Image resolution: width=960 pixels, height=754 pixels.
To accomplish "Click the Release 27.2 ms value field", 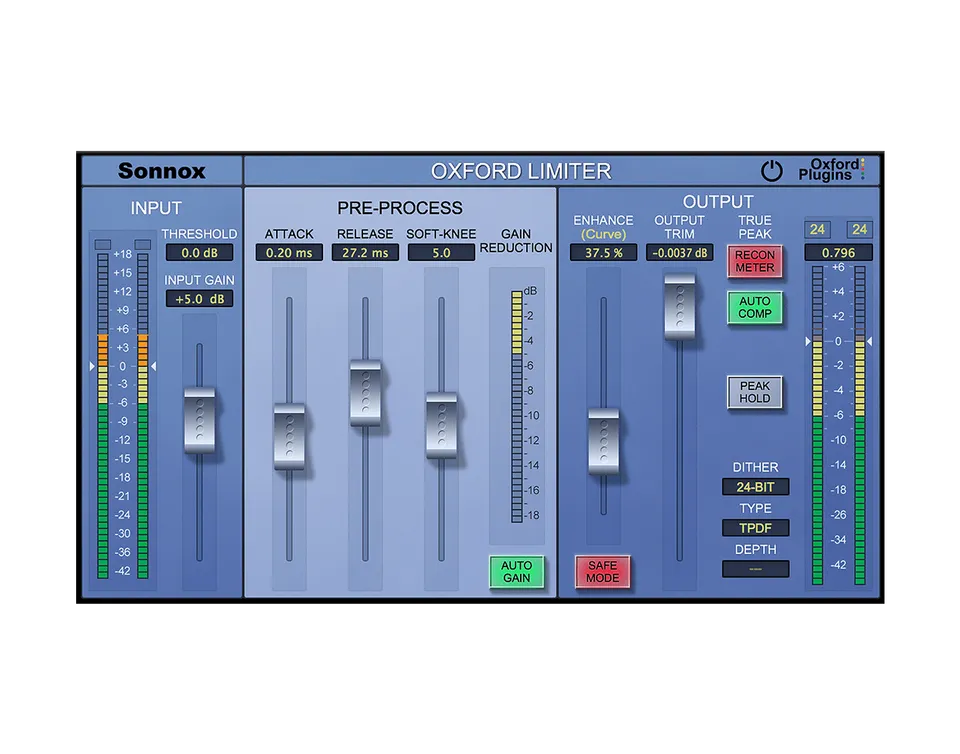I will pos(366,253).
